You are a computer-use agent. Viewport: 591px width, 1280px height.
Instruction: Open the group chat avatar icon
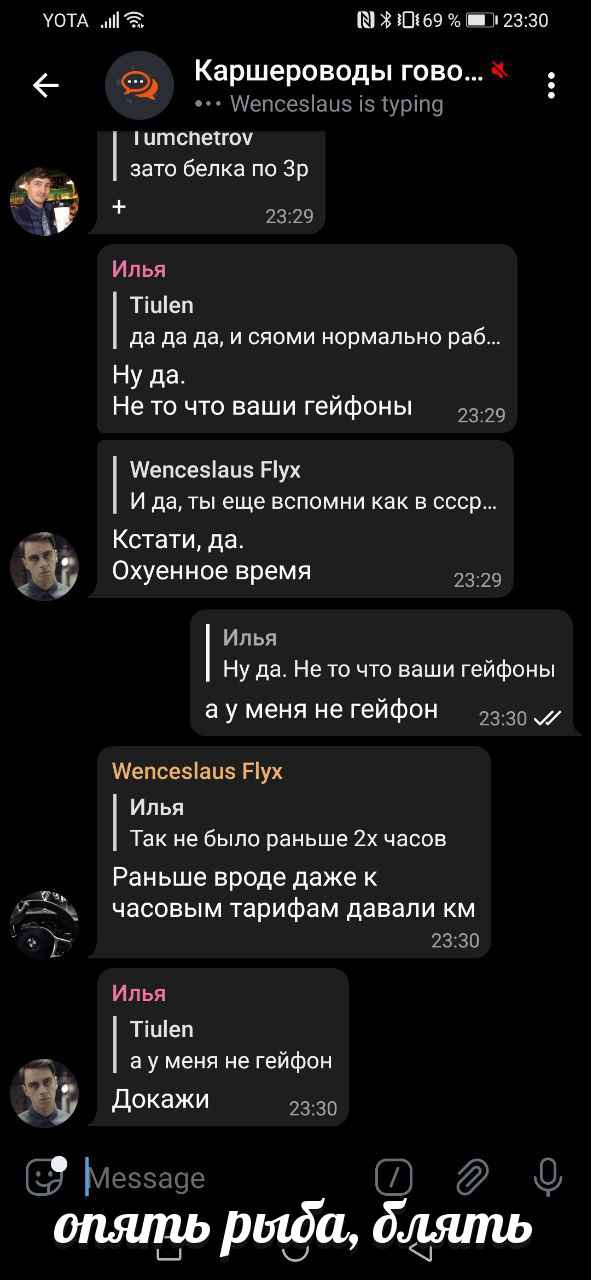pos(139,86)
